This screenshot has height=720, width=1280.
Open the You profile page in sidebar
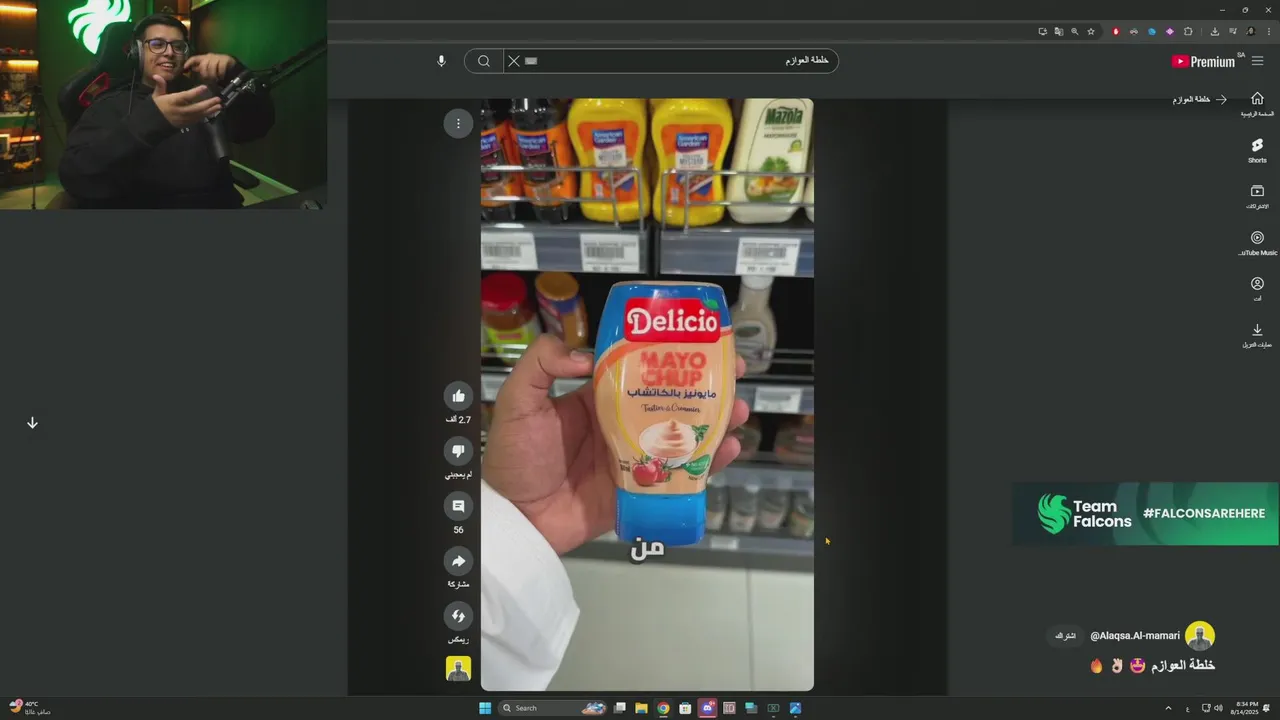pyautogui.click(x=1257, y=289)
